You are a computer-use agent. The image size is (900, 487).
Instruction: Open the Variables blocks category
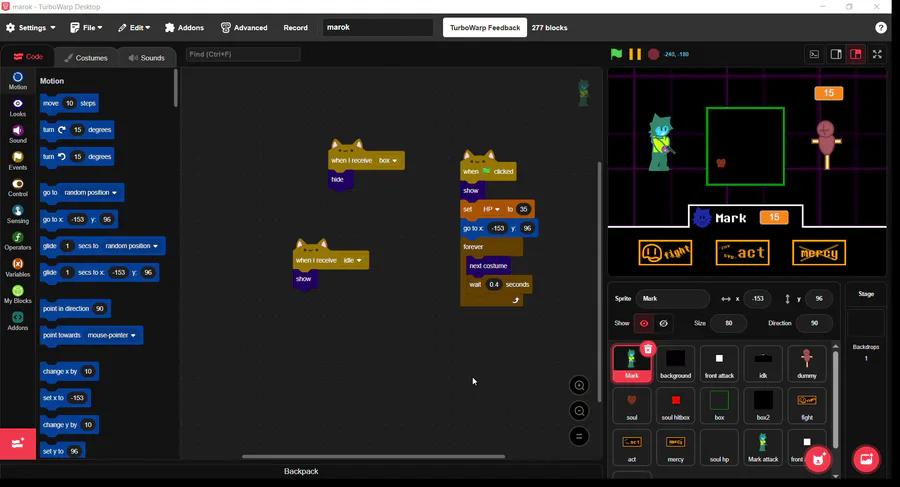point(18,268)
